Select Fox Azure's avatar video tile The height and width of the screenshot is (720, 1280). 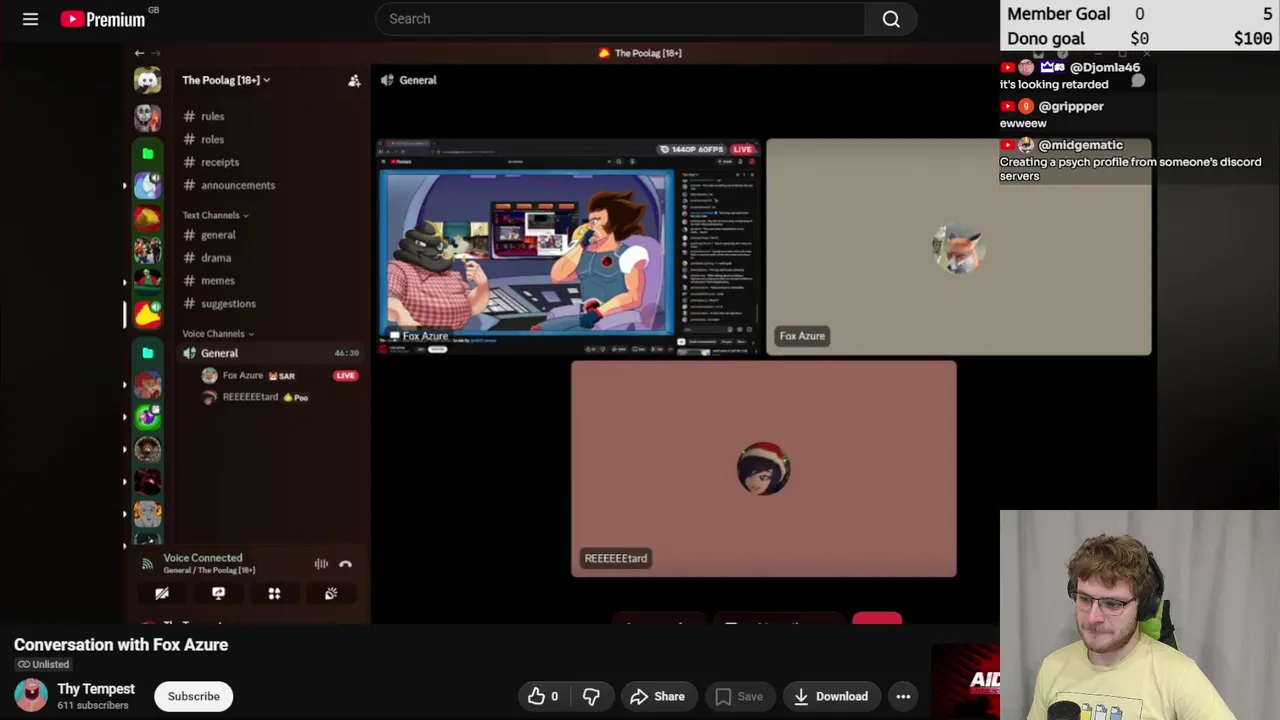pos(958,247)
